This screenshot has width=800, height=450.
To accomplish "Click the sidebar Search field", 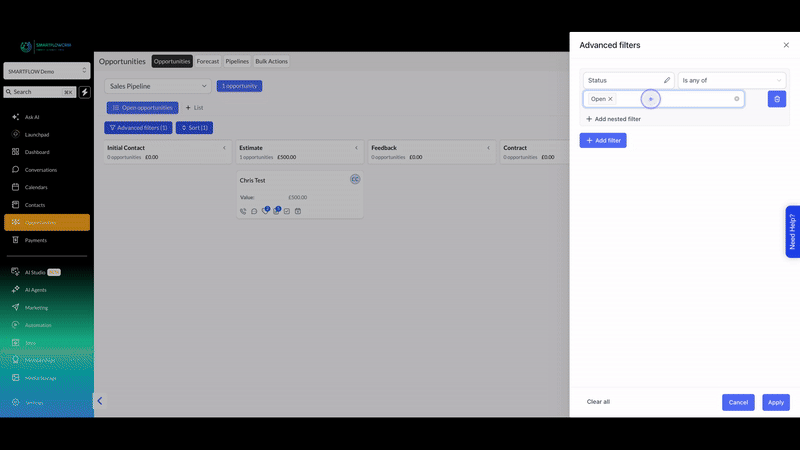I will pos(40,92).
